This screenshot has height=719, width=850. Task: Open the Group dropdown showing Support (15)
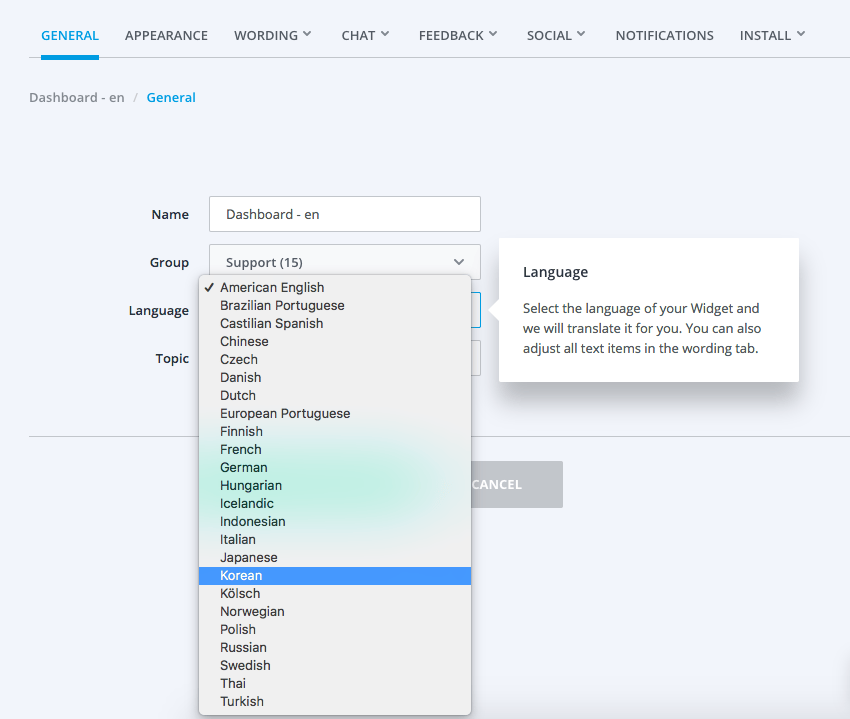344,262
